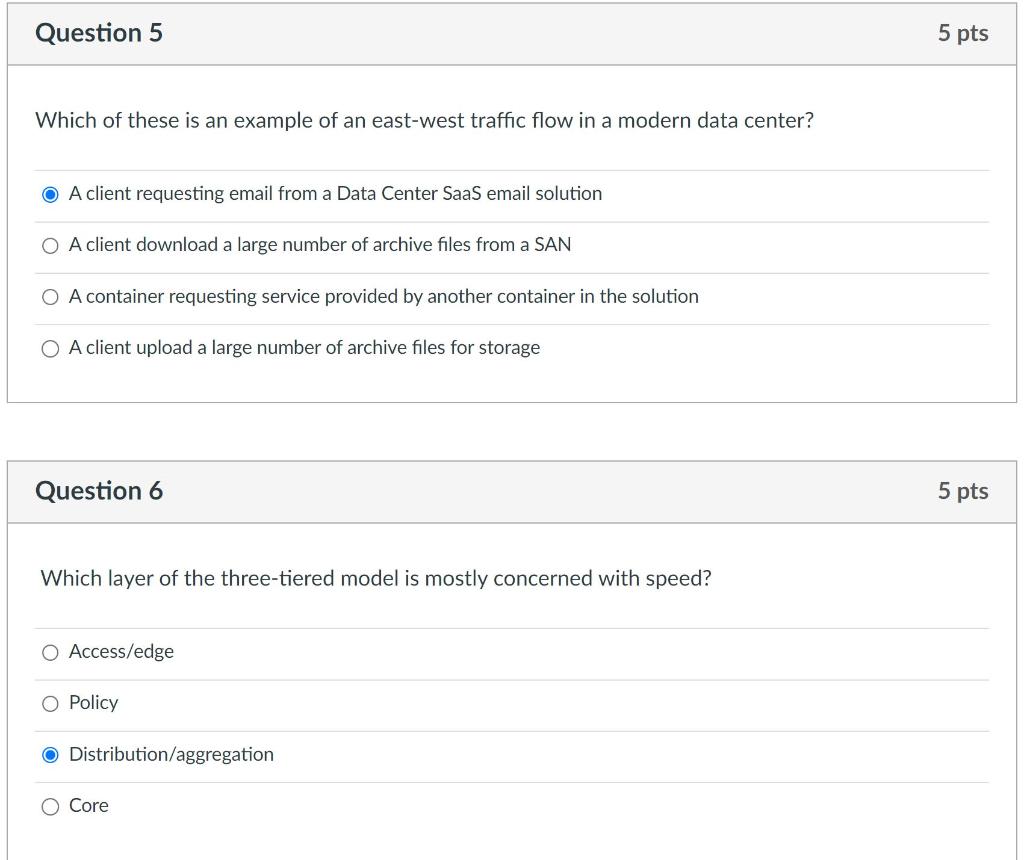
Task: Choose radio button for container requesting service
Action: tap(50, 298)
